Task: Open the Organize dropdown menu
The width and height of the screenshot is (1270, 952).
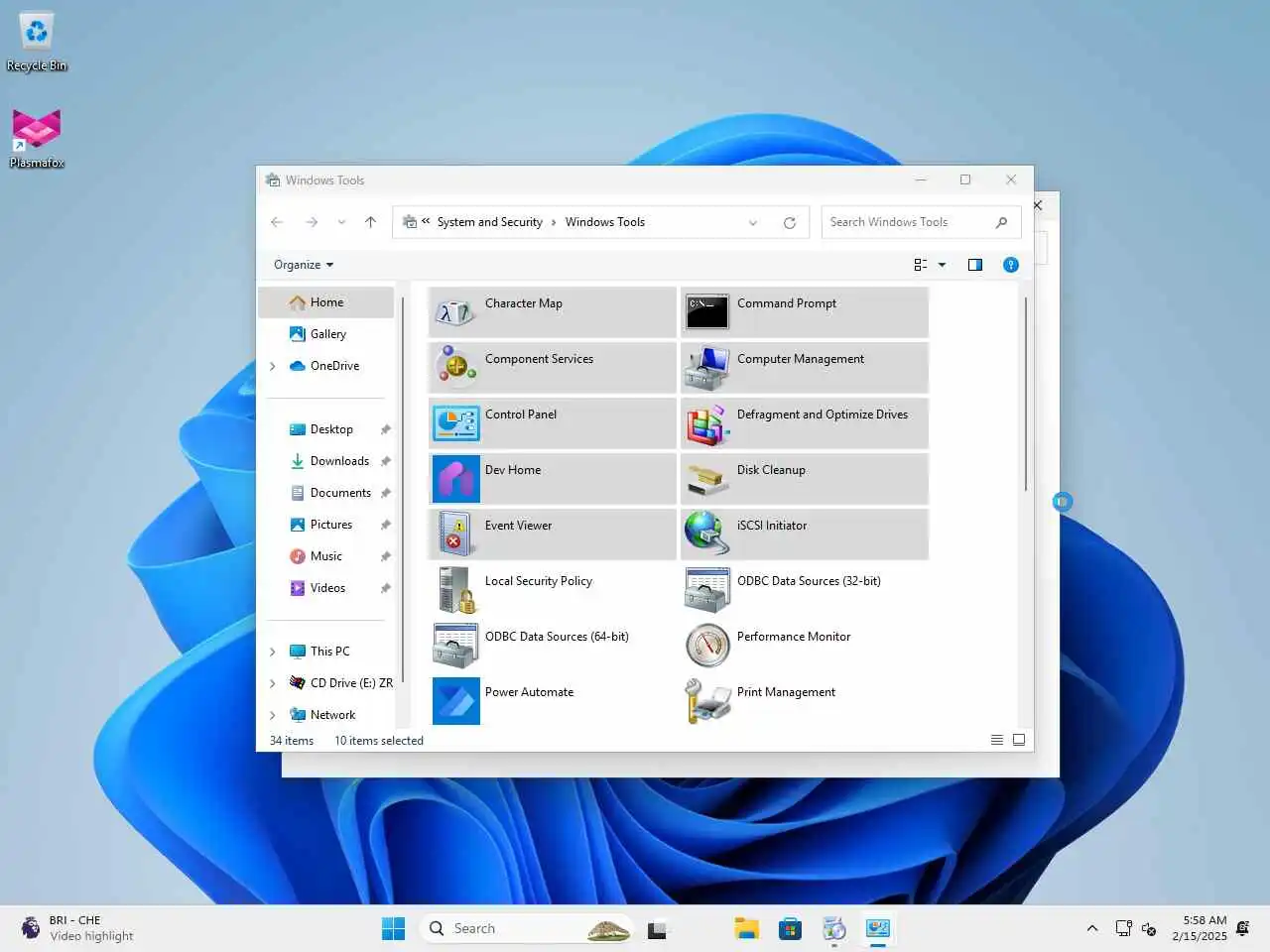Action: click(304, 265)
